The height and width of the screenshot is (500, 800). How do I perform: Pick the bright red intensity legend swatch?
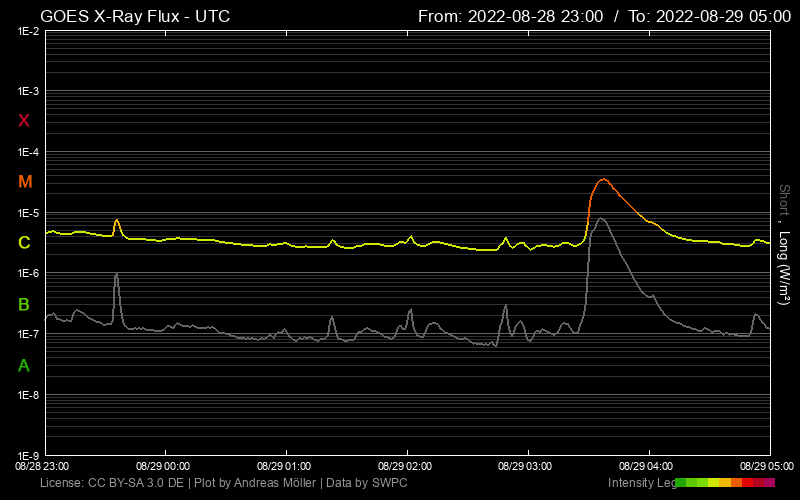(747, 482)
